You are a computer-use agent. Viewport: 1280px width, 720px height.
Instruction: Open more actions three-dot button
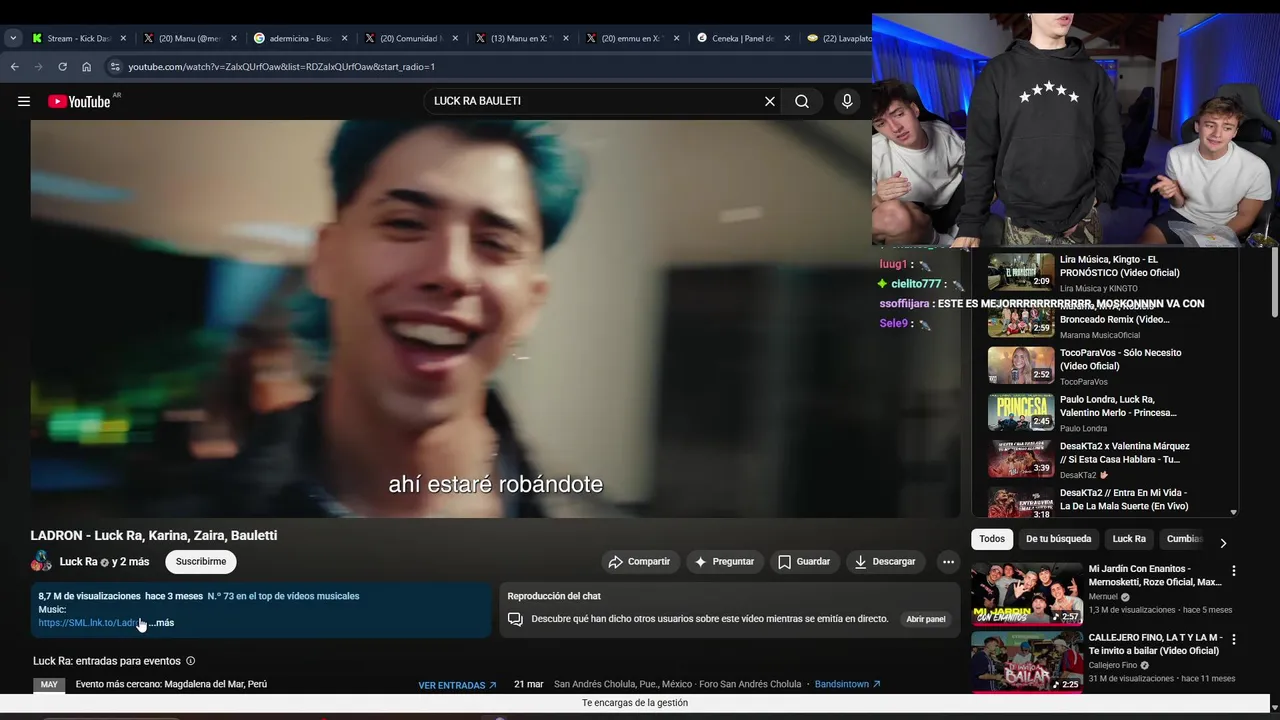pyautogui.click(x=948, y=562)
